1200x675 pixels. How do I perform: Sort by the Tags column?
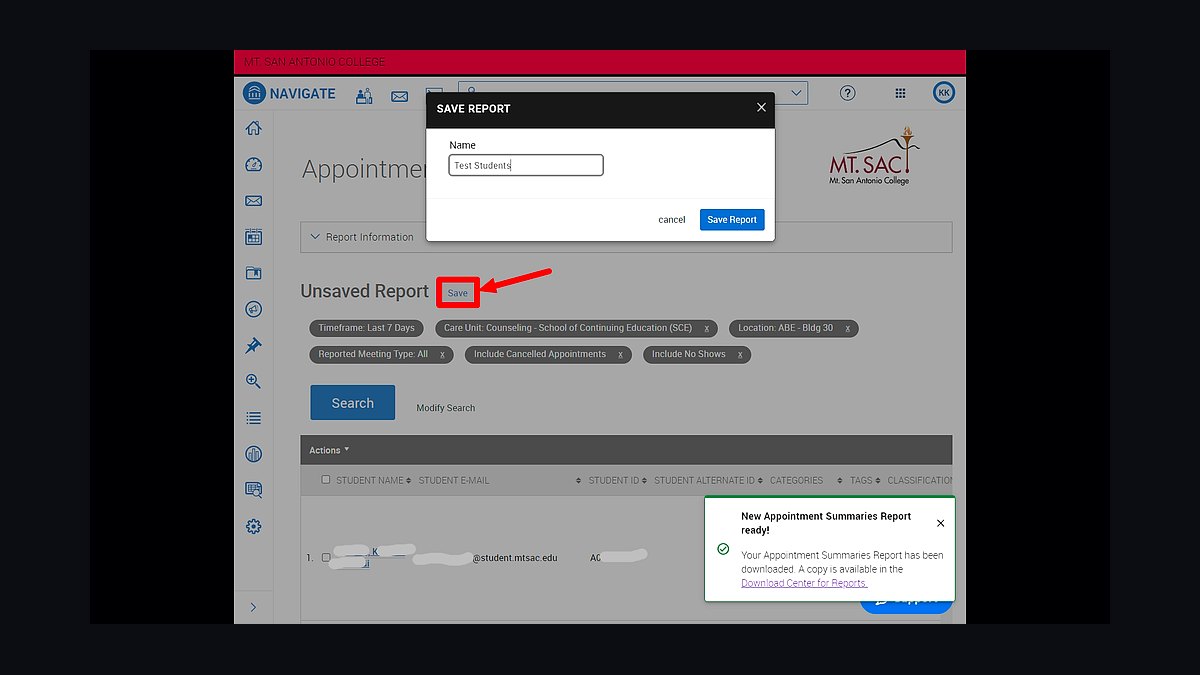pos(865,480)
